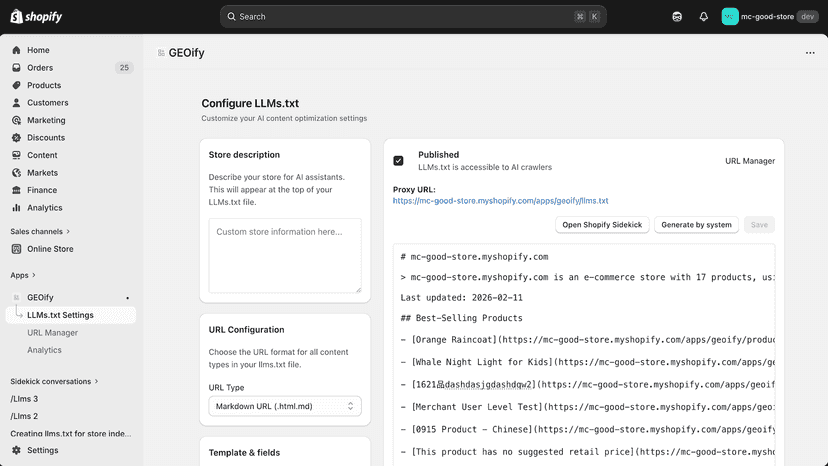This screenshot has width=828, height=466.
Task: Click the Discounts badge icon
Action: coord(16,137)
